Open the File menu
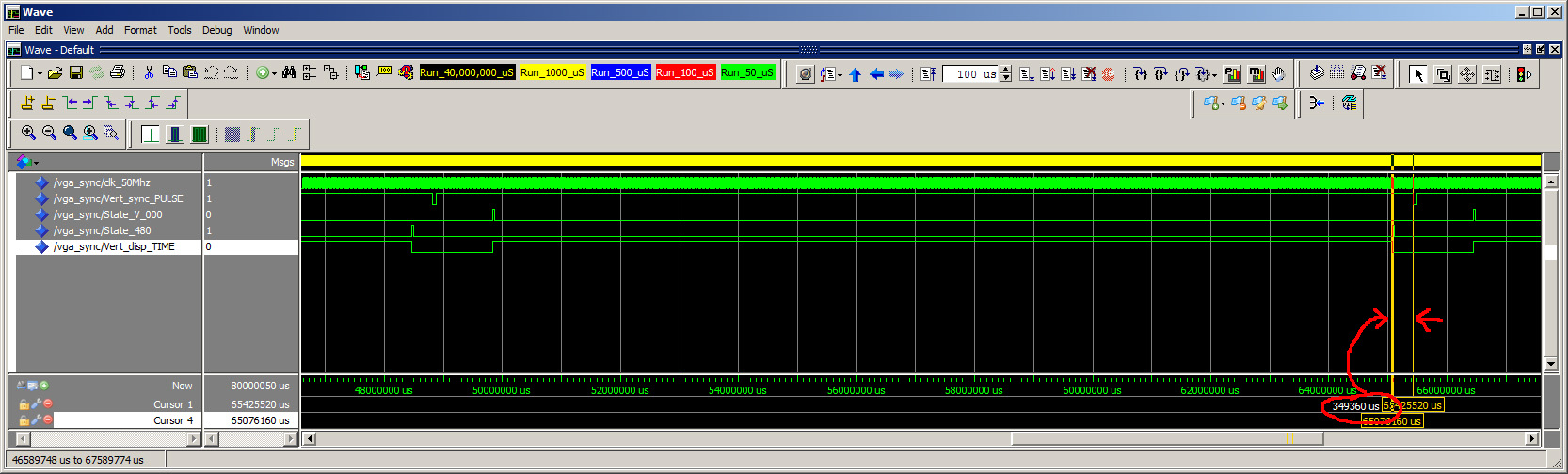The width and height of the screenshot is (1568, 474). tap(16, 30)
